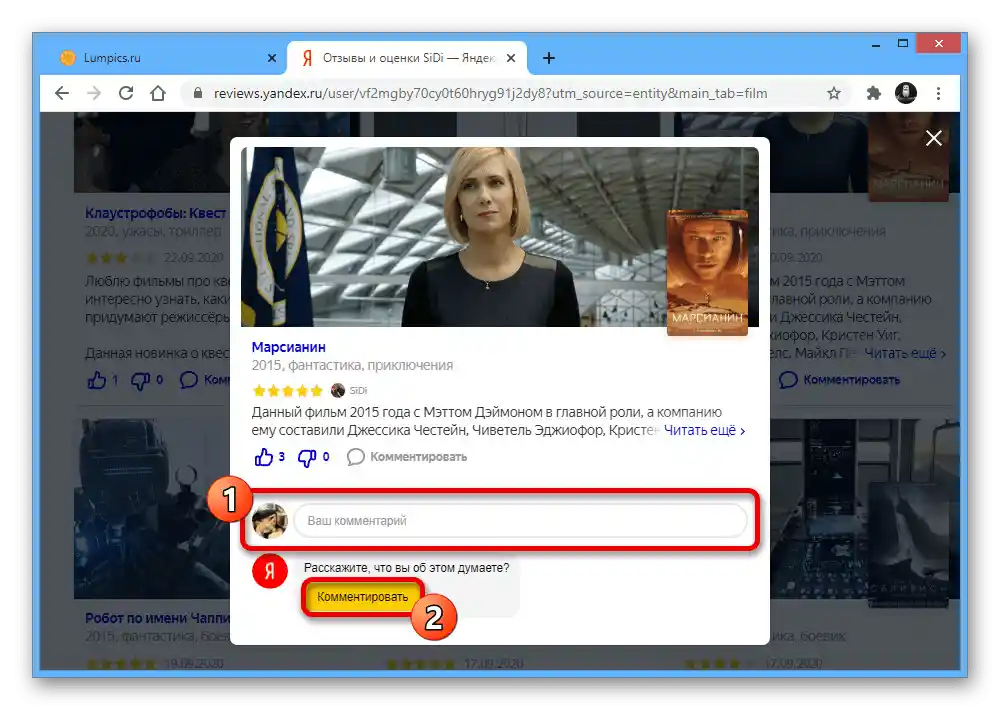The image size is (1000, 710).
Task: Open the Марсианин movie title link
Action: pyautogui.click(x=288, y=347)
